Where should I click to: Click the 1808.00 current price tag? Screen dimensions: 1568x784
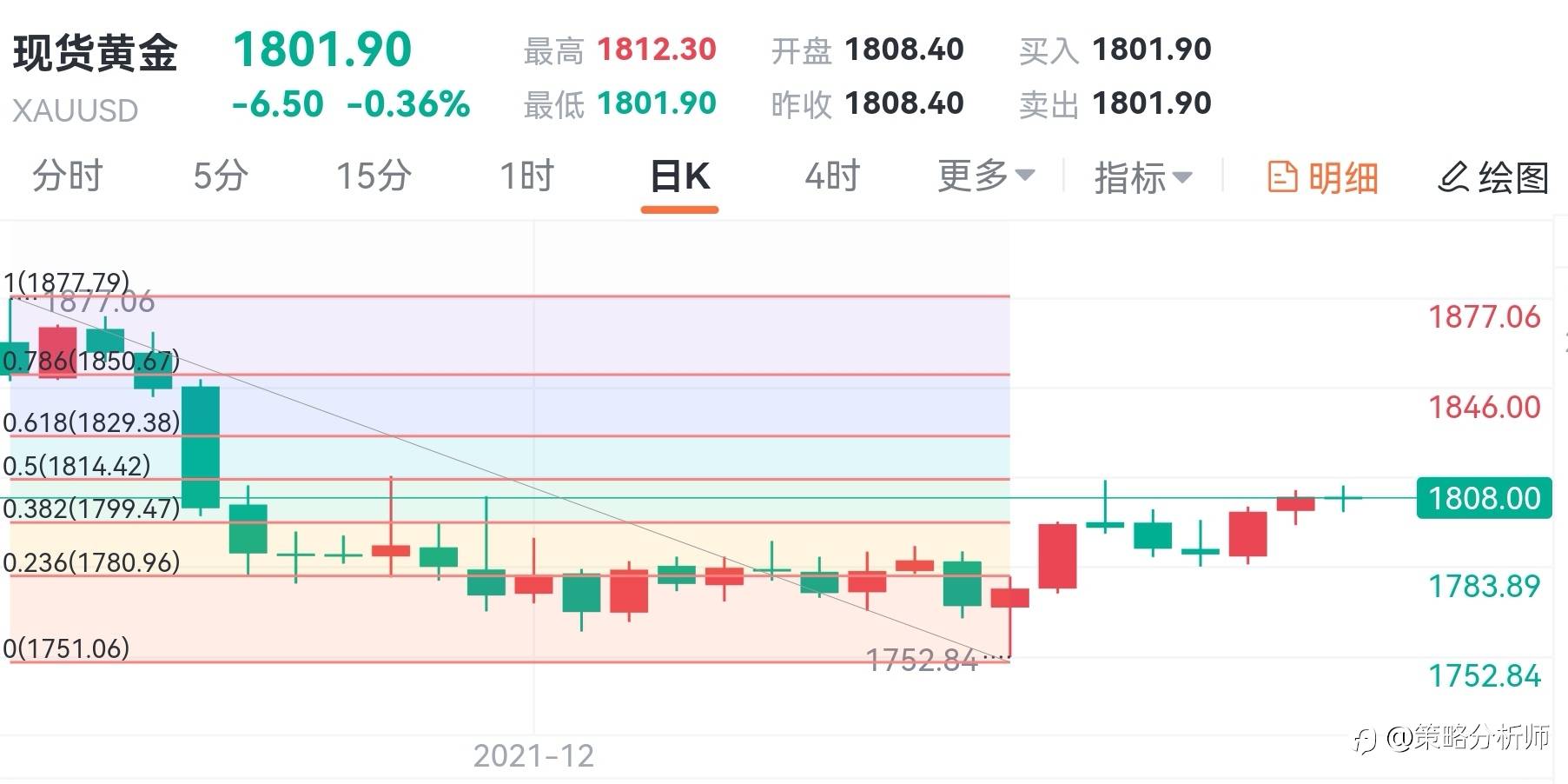1484,498
